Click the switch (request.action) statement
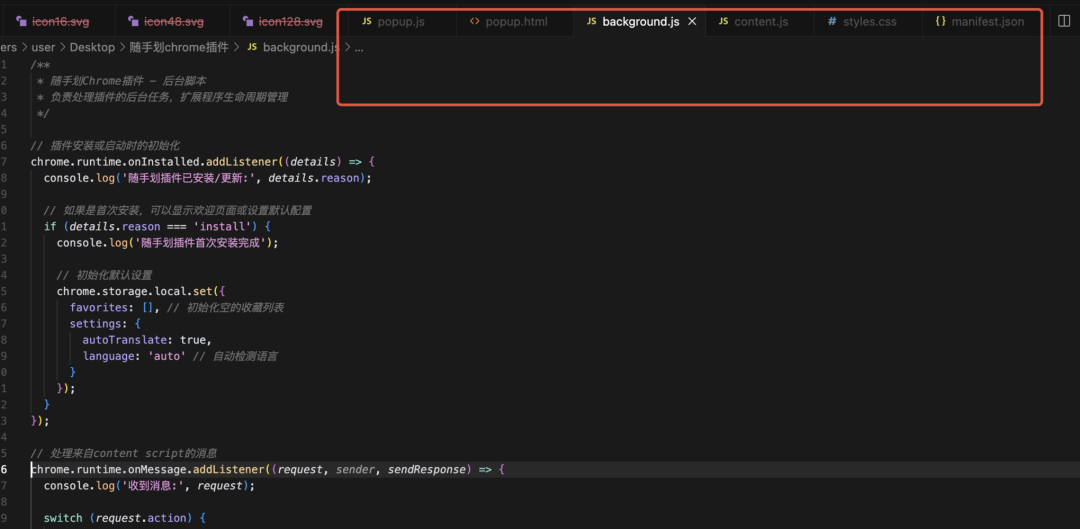This screenshot has width=1080, height=529. (124, 518)
